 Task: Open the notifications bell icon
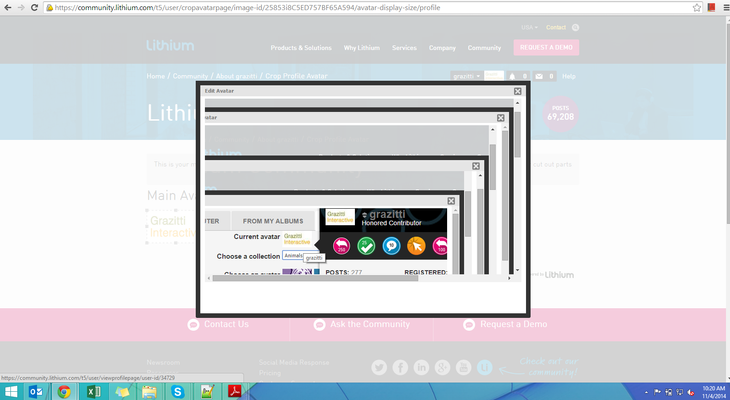coord(512,76)
